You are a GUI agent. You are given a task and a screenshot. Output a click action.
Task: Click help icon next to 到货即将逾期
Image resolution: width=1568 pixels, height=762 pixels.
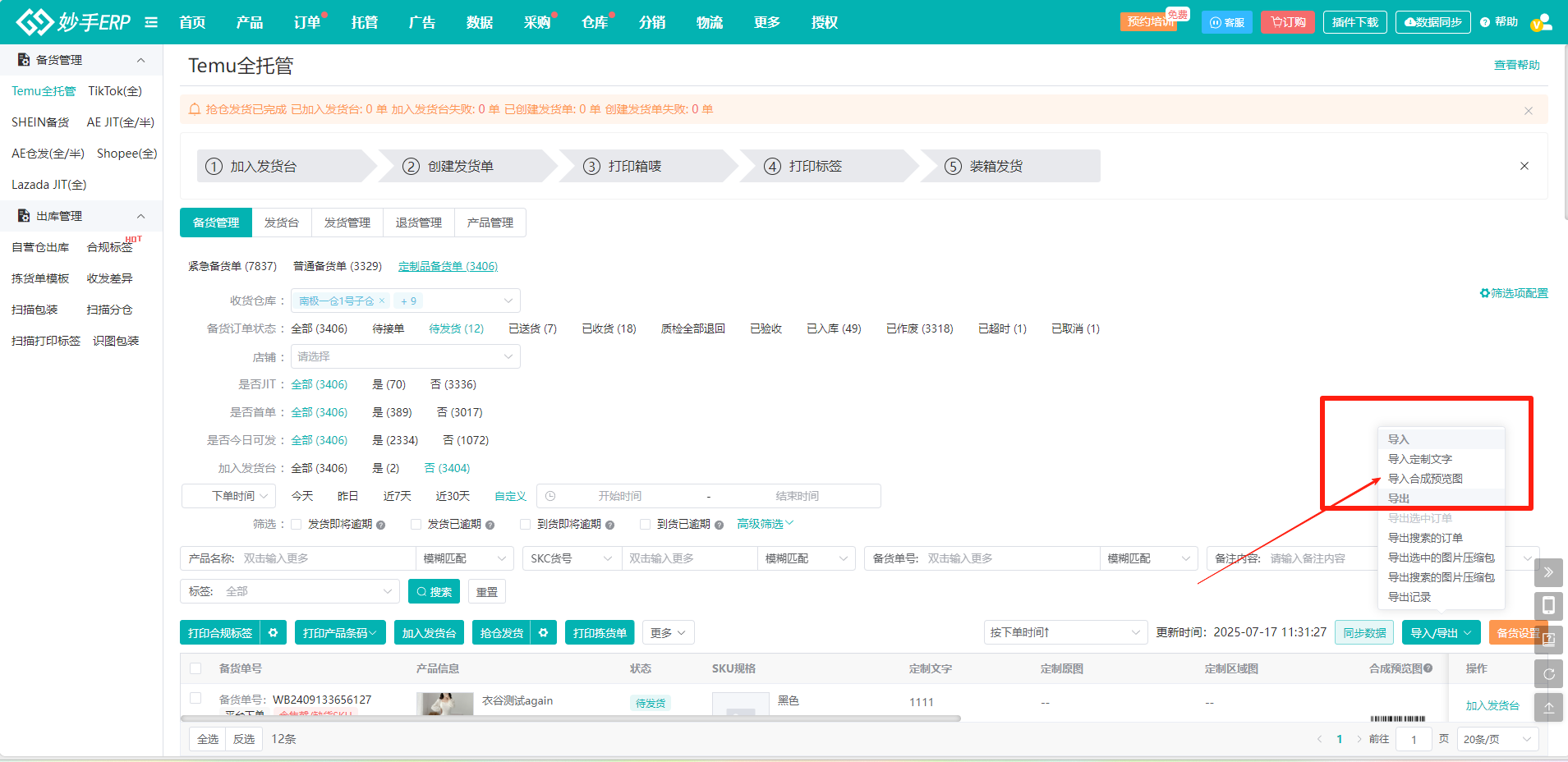(609, 525)
